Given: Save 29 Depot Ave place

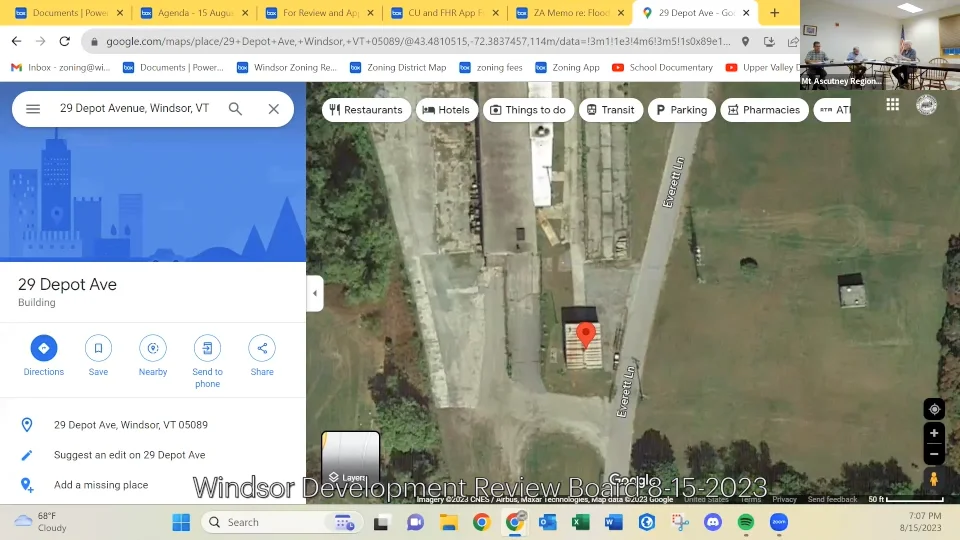Looking at the screenshot, I should 98,356.
